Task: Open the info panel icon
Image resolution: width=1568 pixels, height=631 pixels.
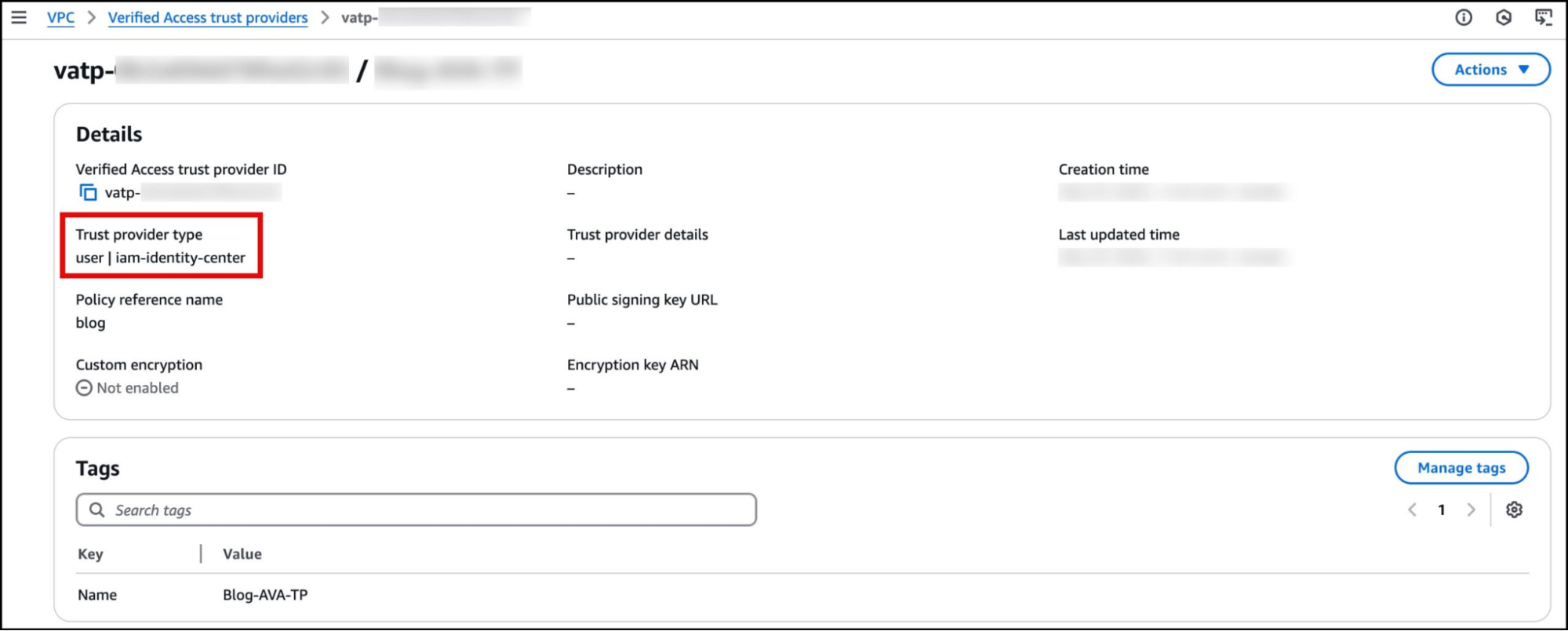Action: [x=1463, y=17]
